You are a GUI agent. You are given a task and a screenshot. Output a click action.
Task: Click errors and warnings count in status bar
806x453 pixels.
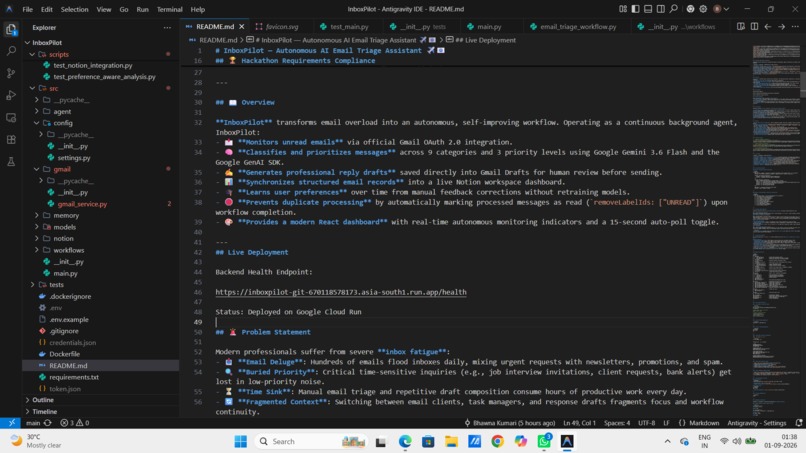pos(75,423)
